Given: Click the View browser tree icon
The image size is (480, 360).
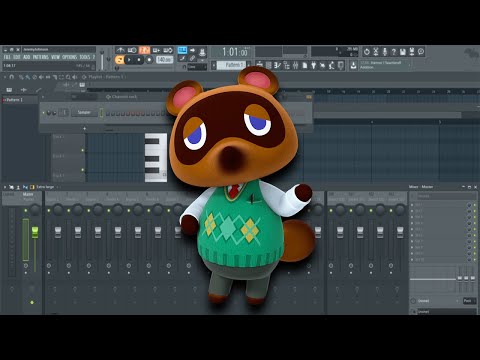Looking at the screenshot, I should [x=287, y=65].
